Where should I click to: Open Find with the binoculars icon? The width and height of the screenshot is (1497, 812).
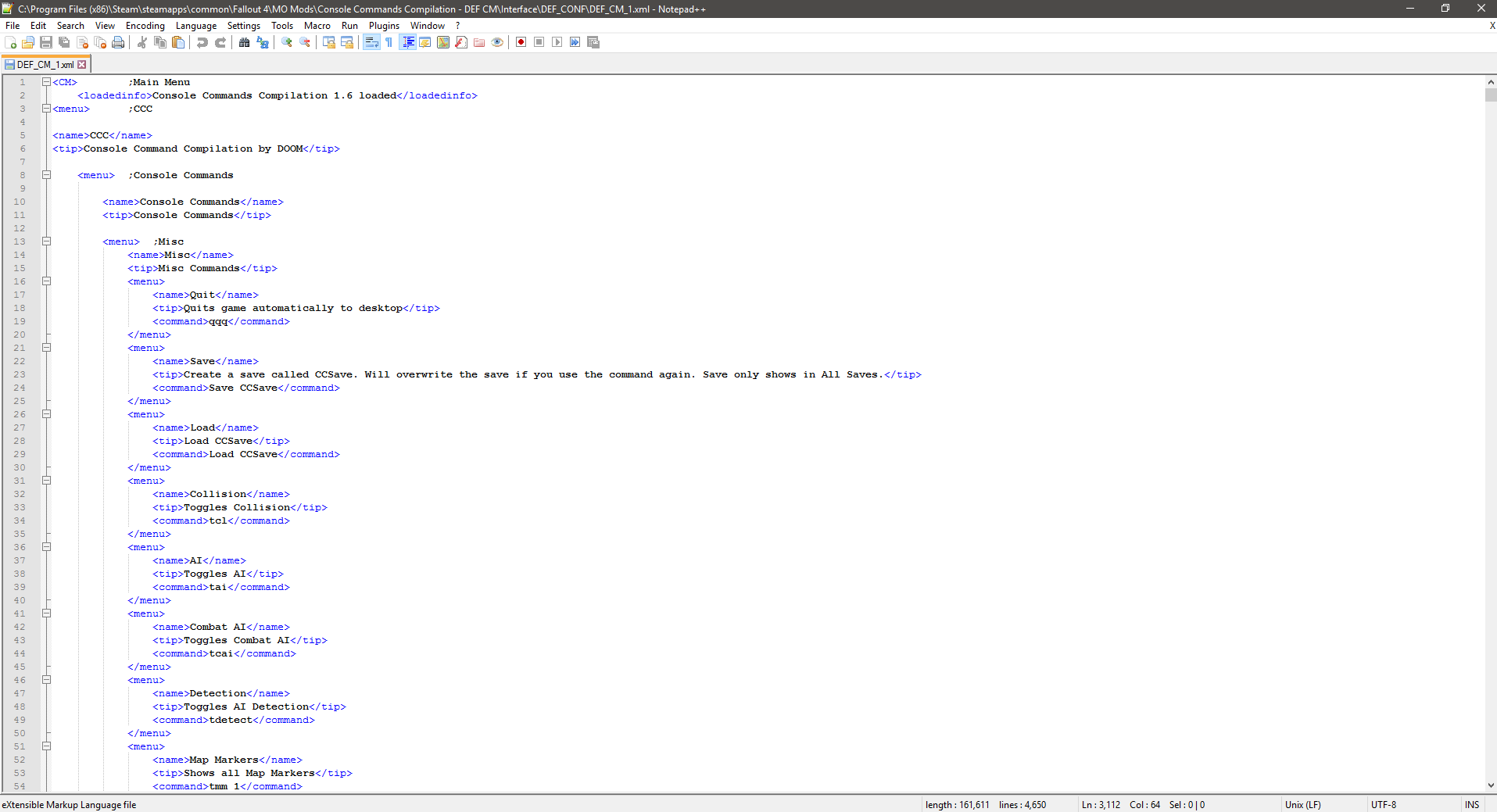pyautogui.click(x=244, y=42)
